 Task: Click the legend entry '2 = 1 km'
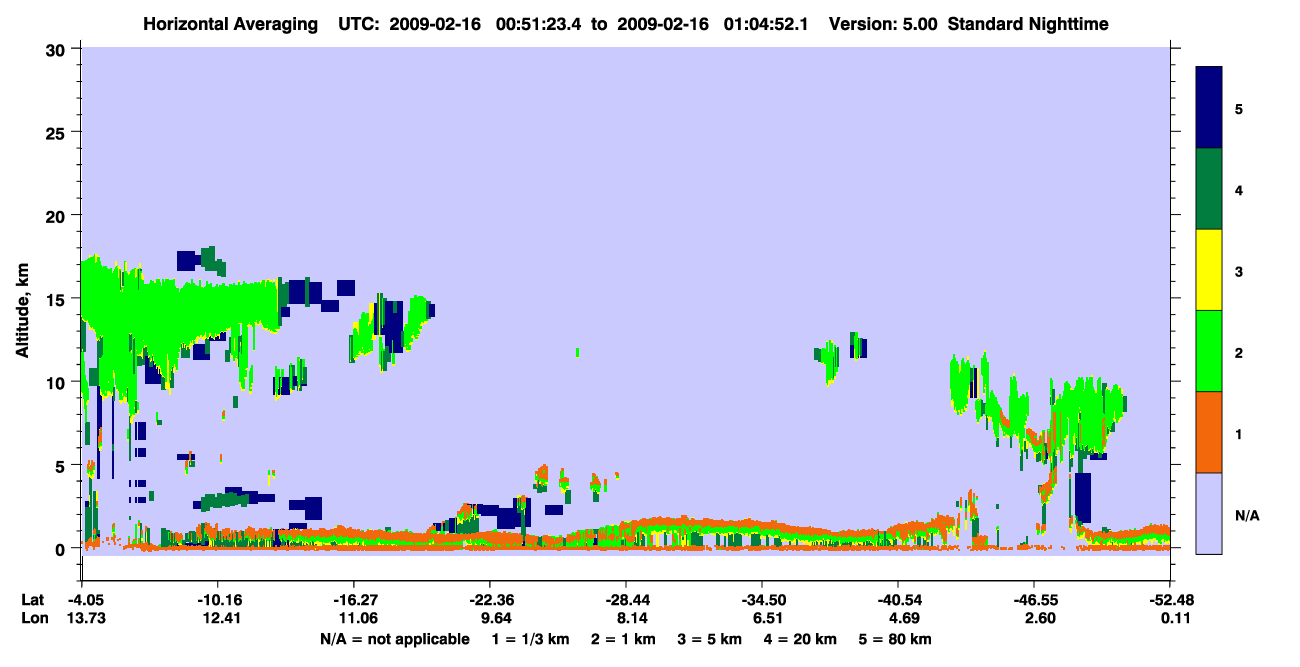coord(622,639)
